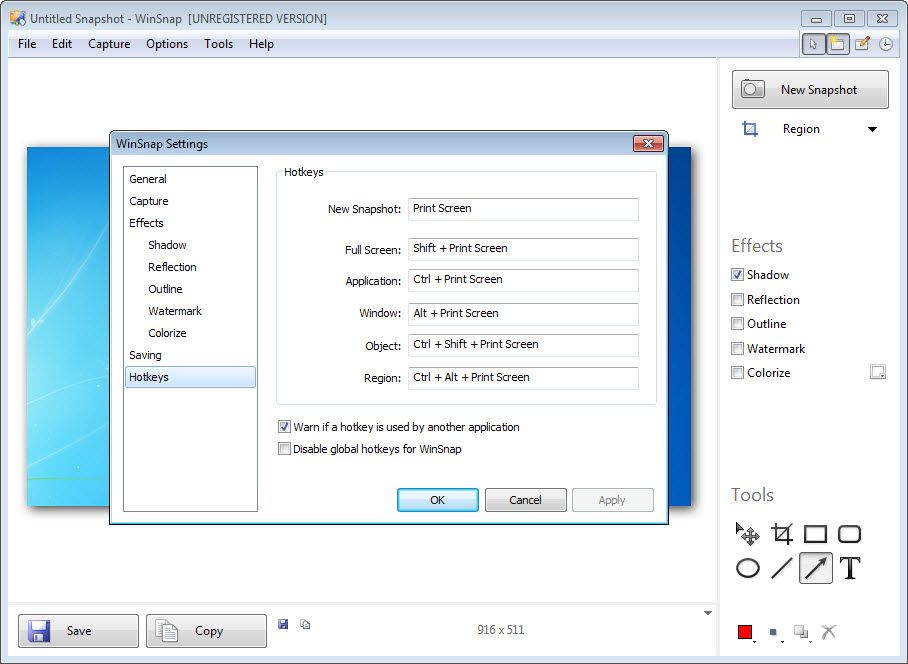Select the move/selection pointer tool
Screen dimensions: 908x664
tap(748, 534)
